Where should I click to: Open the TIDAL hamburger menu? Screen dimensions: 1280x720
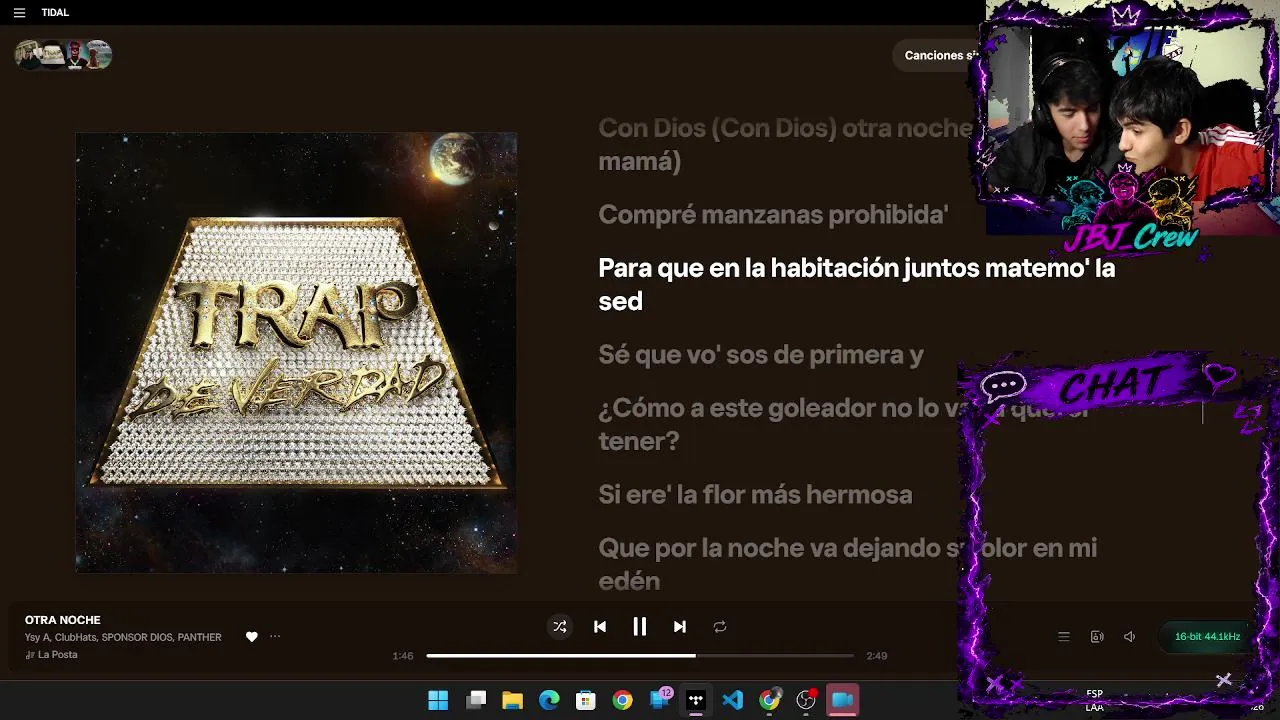click(x=19, y=13)
